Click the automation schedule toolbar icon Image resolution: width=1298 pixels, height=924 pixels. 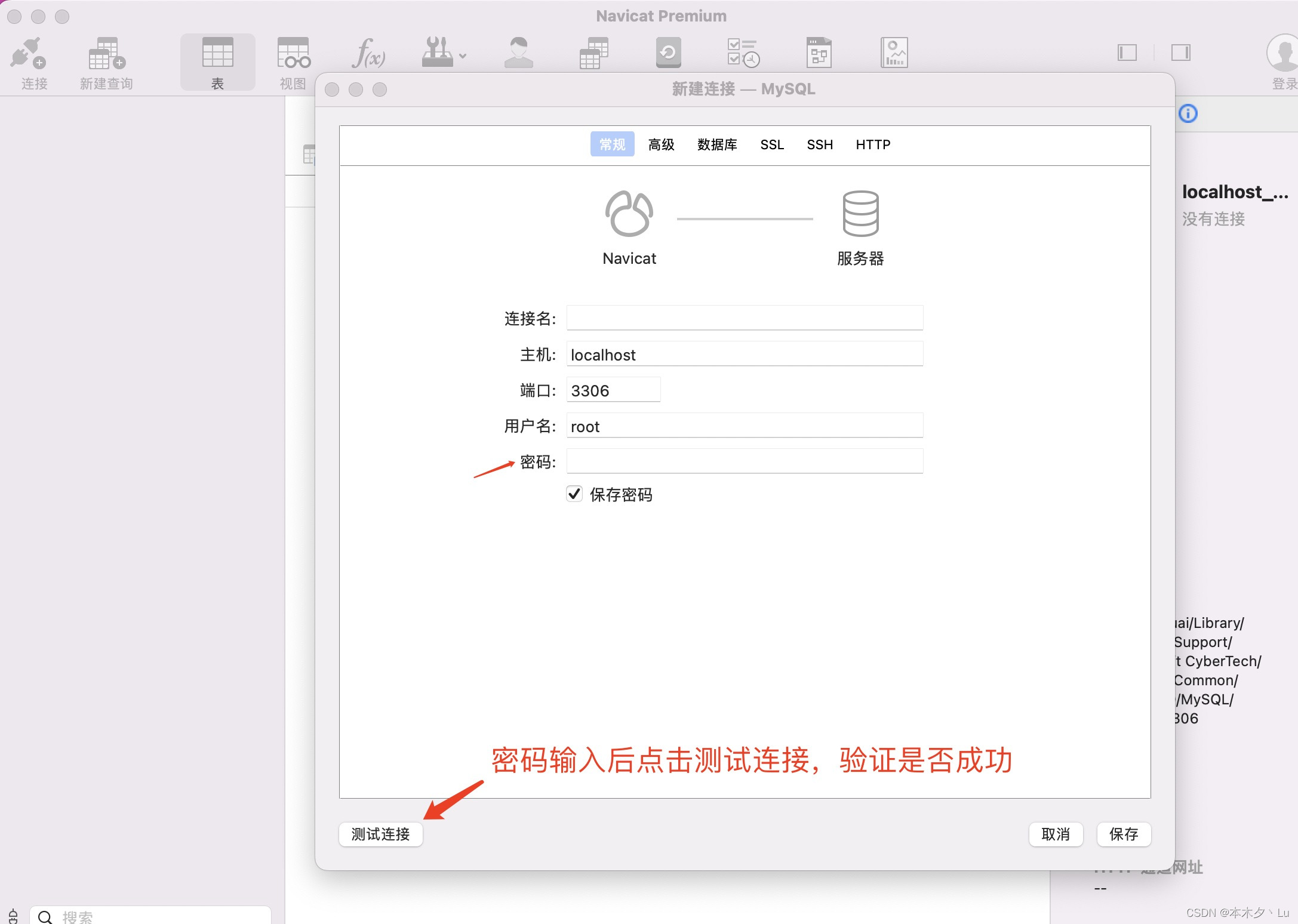(x=743, y=53)
